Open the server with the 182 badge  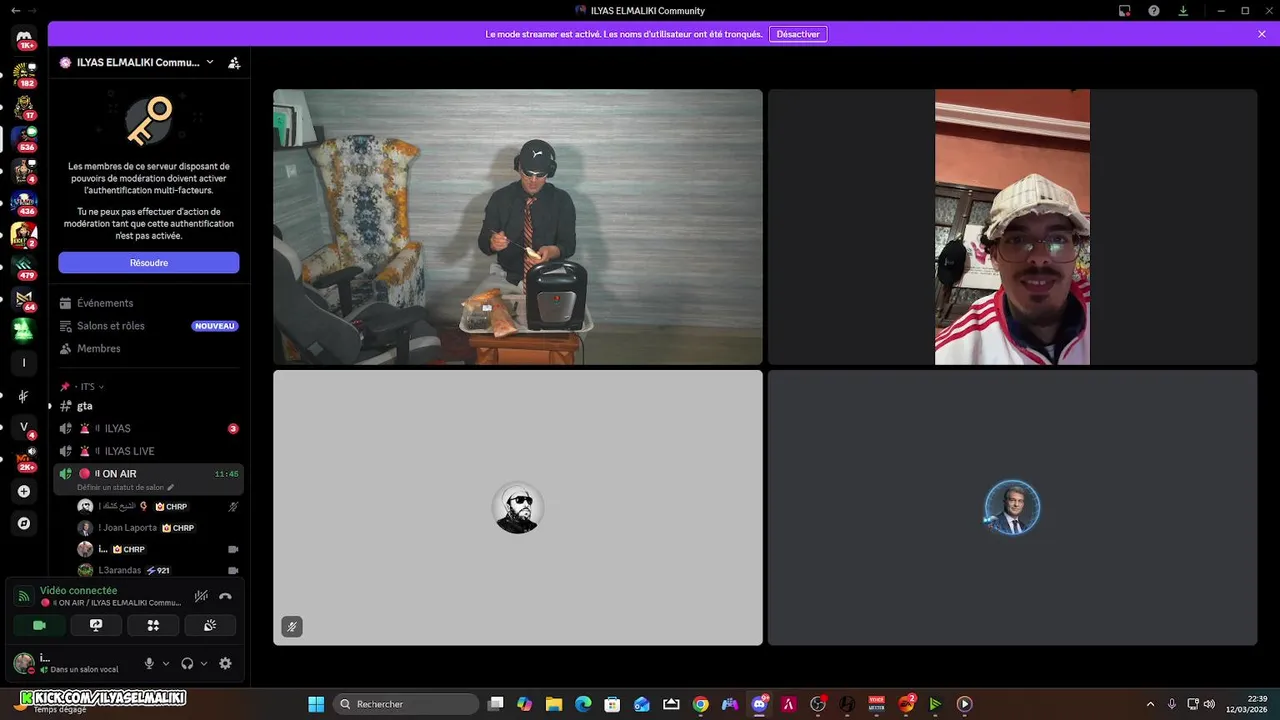[x=24, y=73]
